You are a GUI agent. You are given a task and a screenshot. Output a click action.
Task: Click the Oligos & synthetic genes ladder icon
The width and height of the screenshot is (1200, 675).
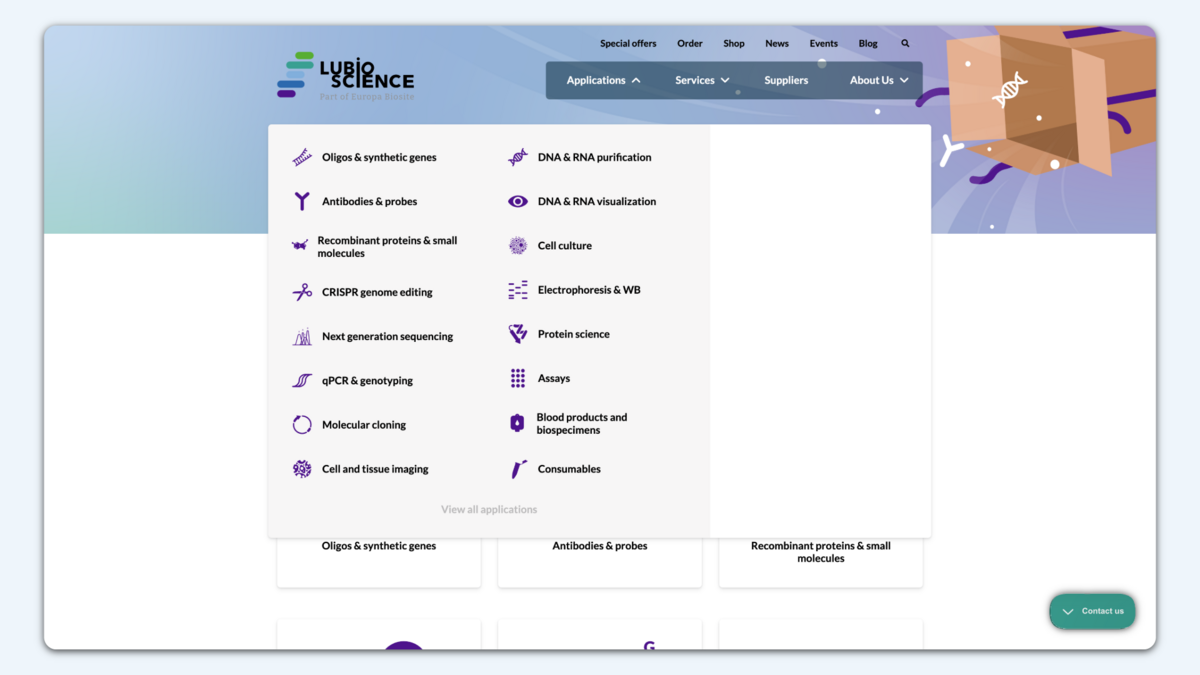pyautogui.click(x=302, y=157)
